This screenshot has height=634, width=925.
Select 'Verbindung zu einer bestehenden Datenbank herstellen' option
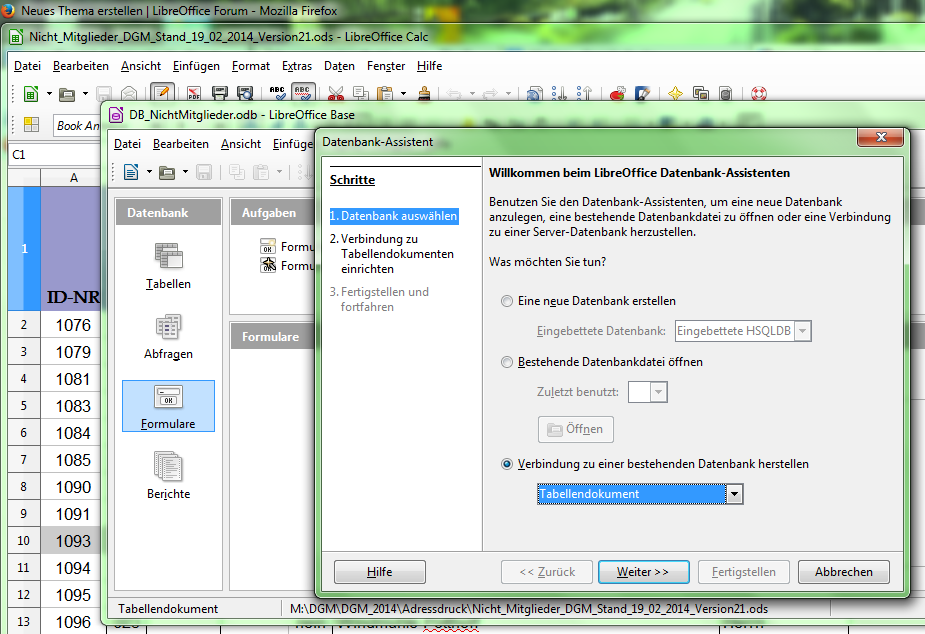click(x=507, y=464)
